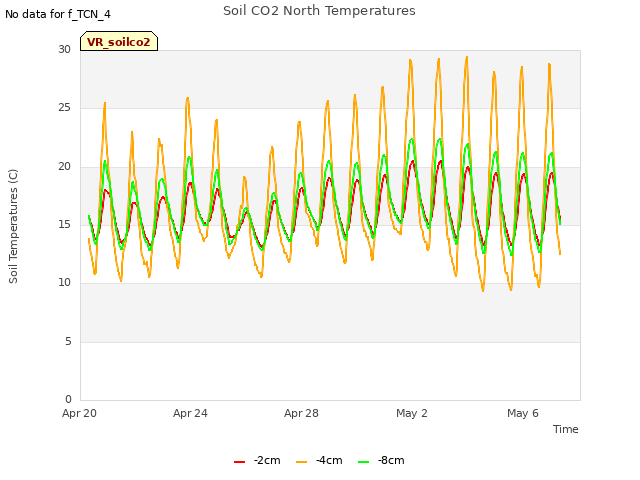Click the 10 y-axis tick label
The width and height of the screenshot is (640, 480).
(64, 282)
